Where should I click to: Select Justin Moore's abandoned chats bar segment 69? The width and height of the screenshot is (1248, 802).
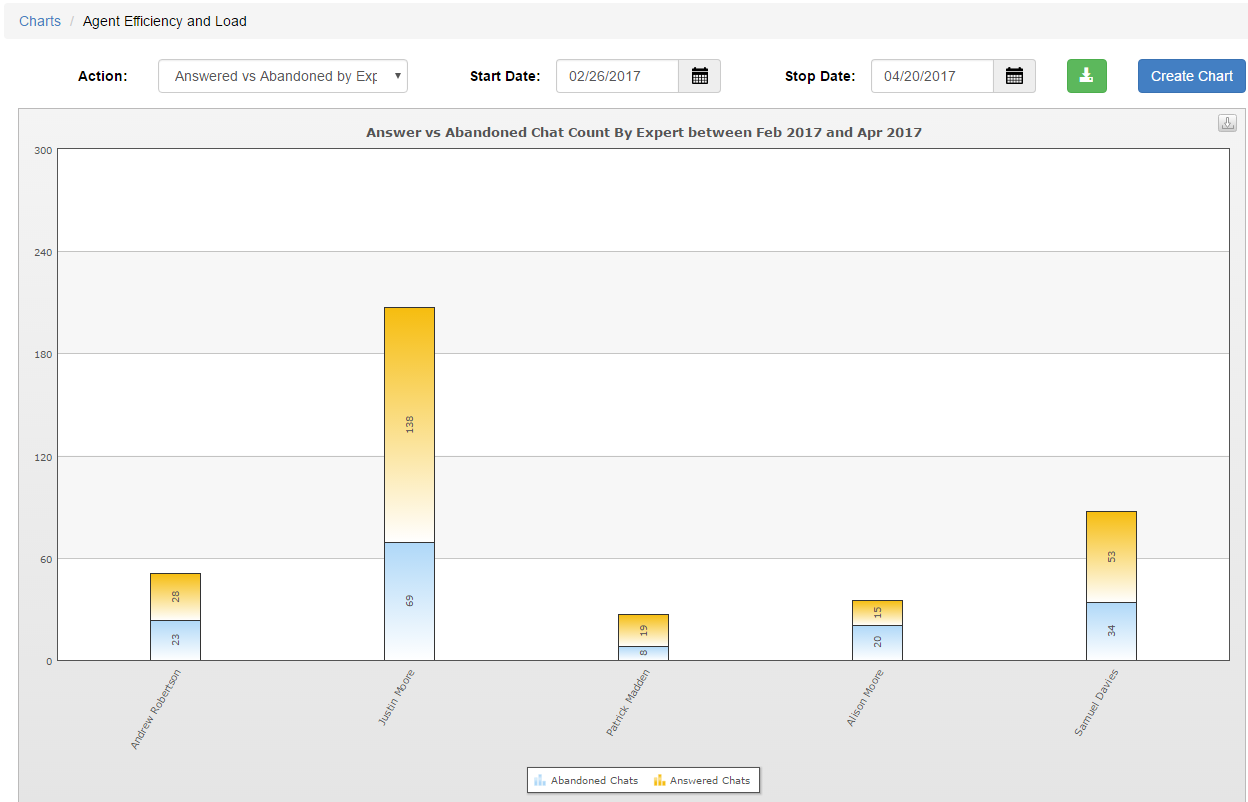point(409,601)
